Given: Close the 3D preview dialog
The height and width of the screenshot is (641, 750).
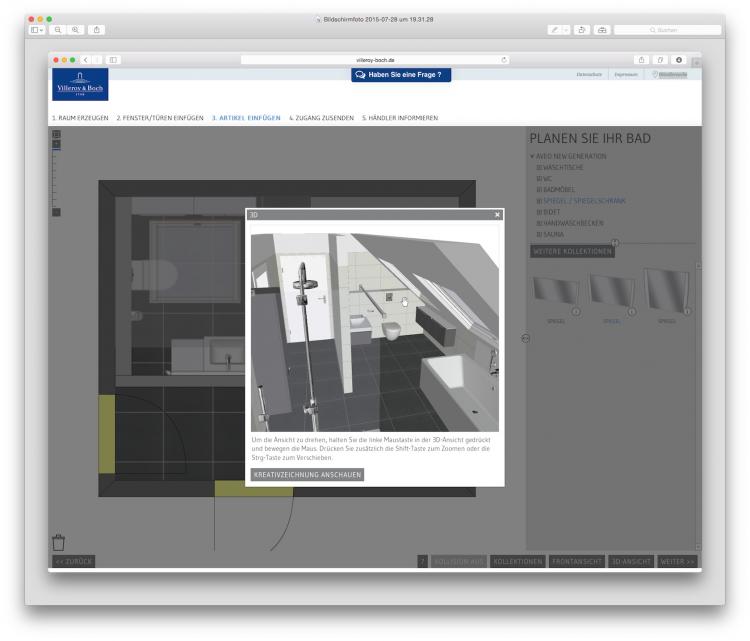Looking at the screenshot, I should (497, 215).
